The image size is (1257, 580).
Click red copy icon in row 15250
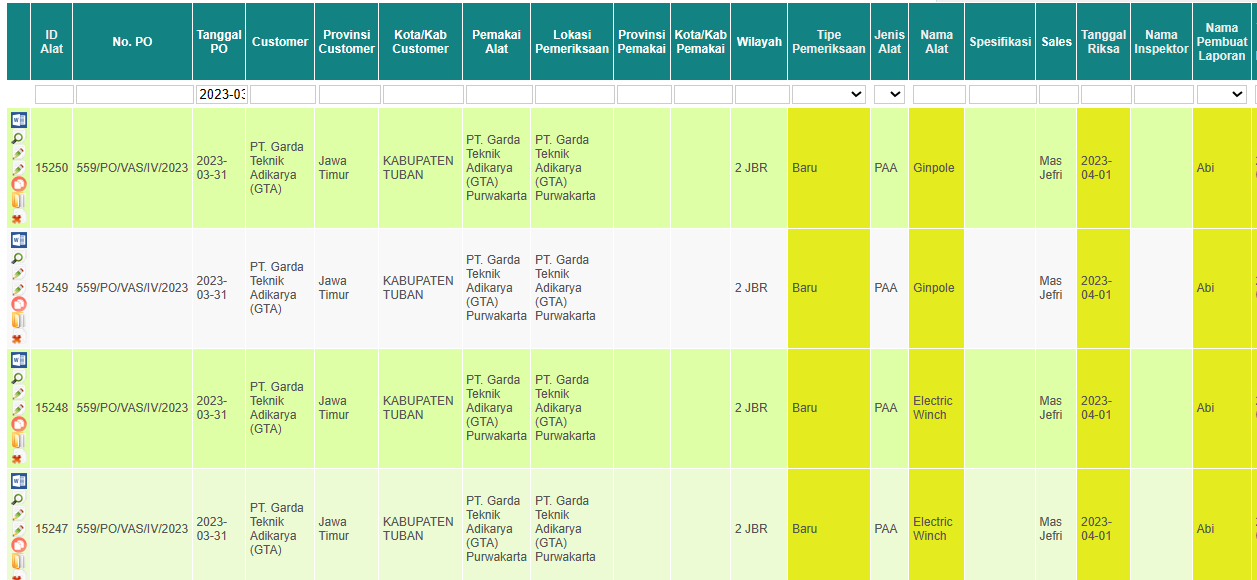18,185
